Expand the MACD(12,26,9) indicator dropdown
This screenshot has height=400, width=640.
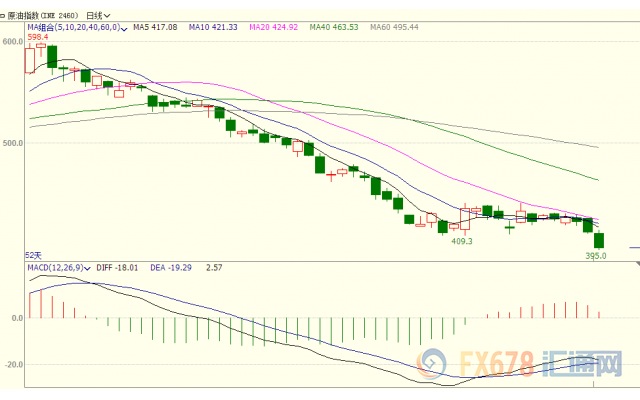point(59,268)
